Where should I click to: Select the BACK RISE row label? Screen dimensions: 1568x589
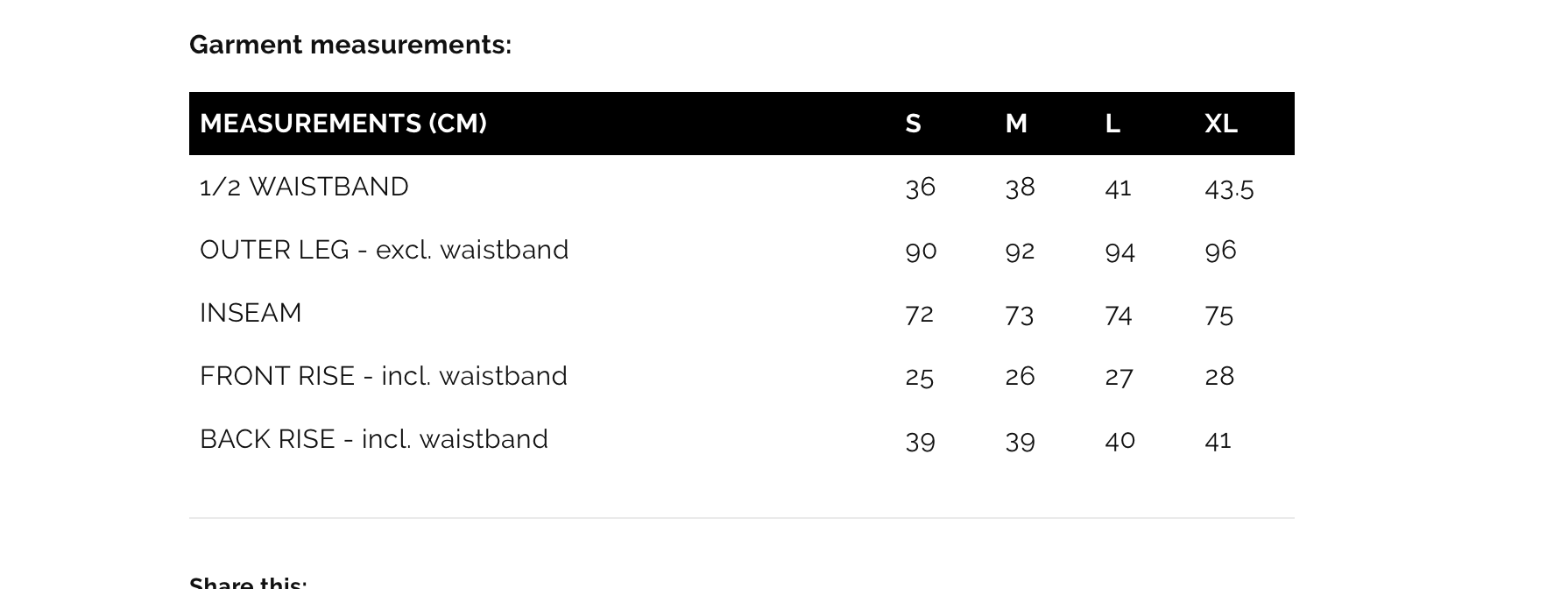tap(374, 439)
